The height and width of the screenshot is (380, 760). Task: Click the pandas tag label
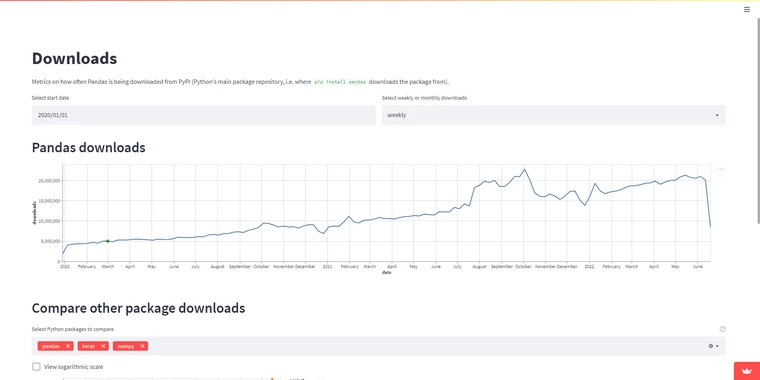pyautogui.click(x=51, y=346)
